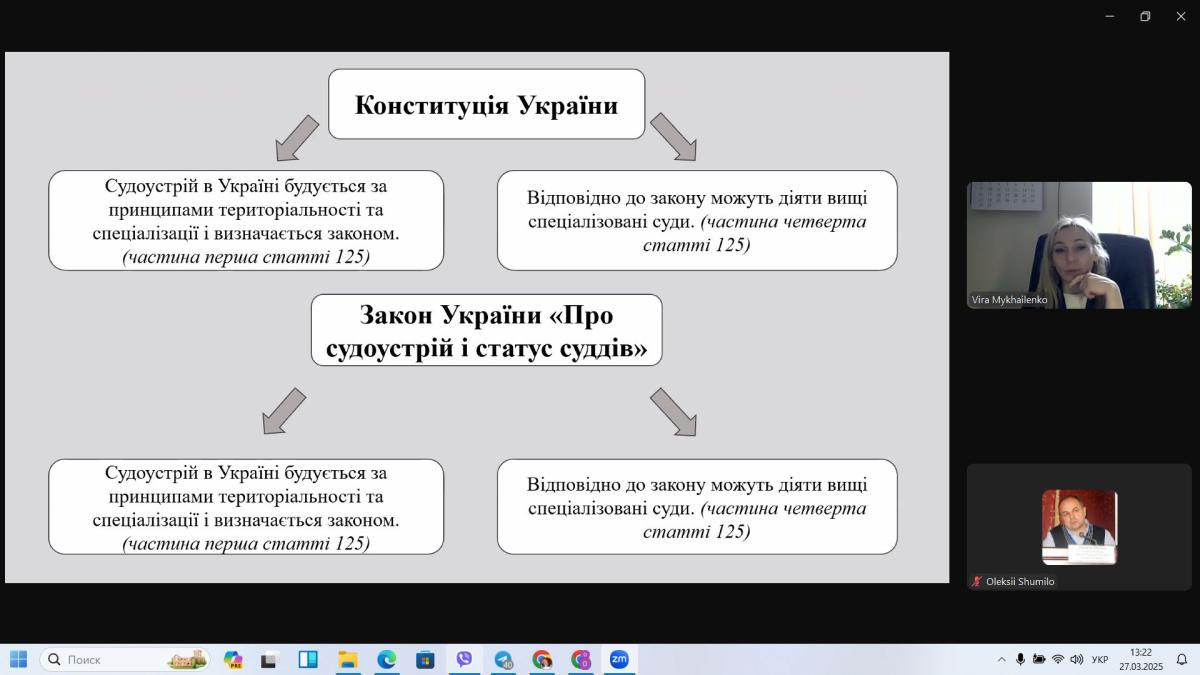The width and height of the screenshot is (1200, 675).
Task: Click the taskbar search field labeled Поиск
Action: [126, 659]
